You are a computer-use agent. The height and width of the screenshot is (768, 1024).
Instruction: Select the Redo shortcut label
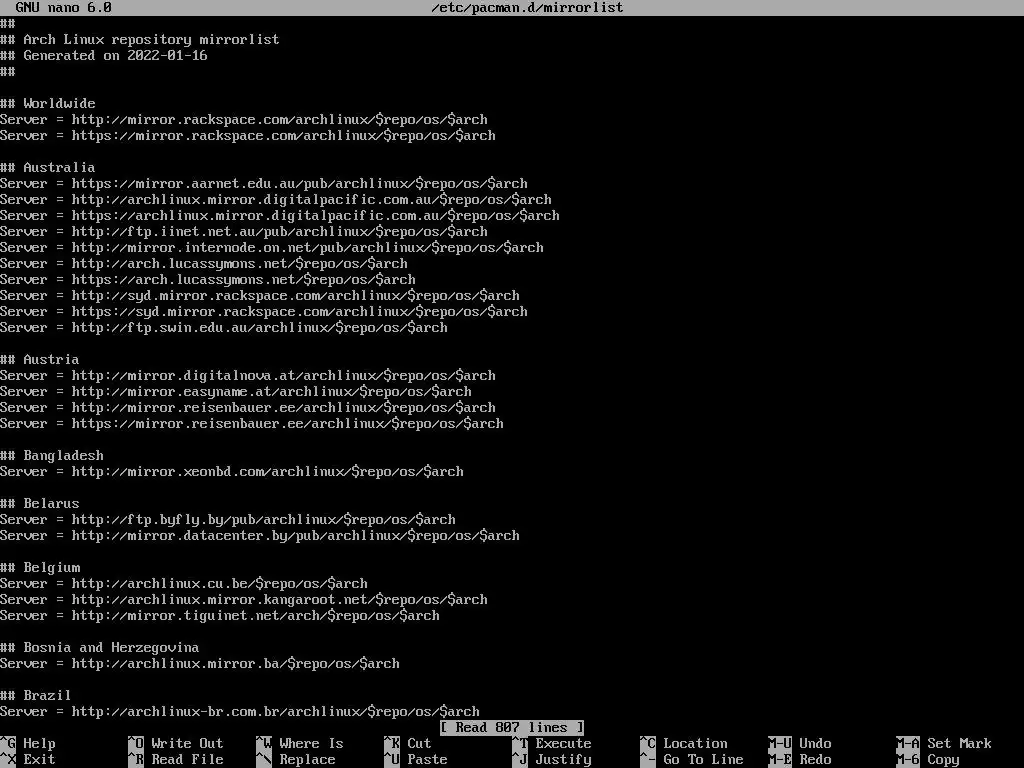point(815,760)
